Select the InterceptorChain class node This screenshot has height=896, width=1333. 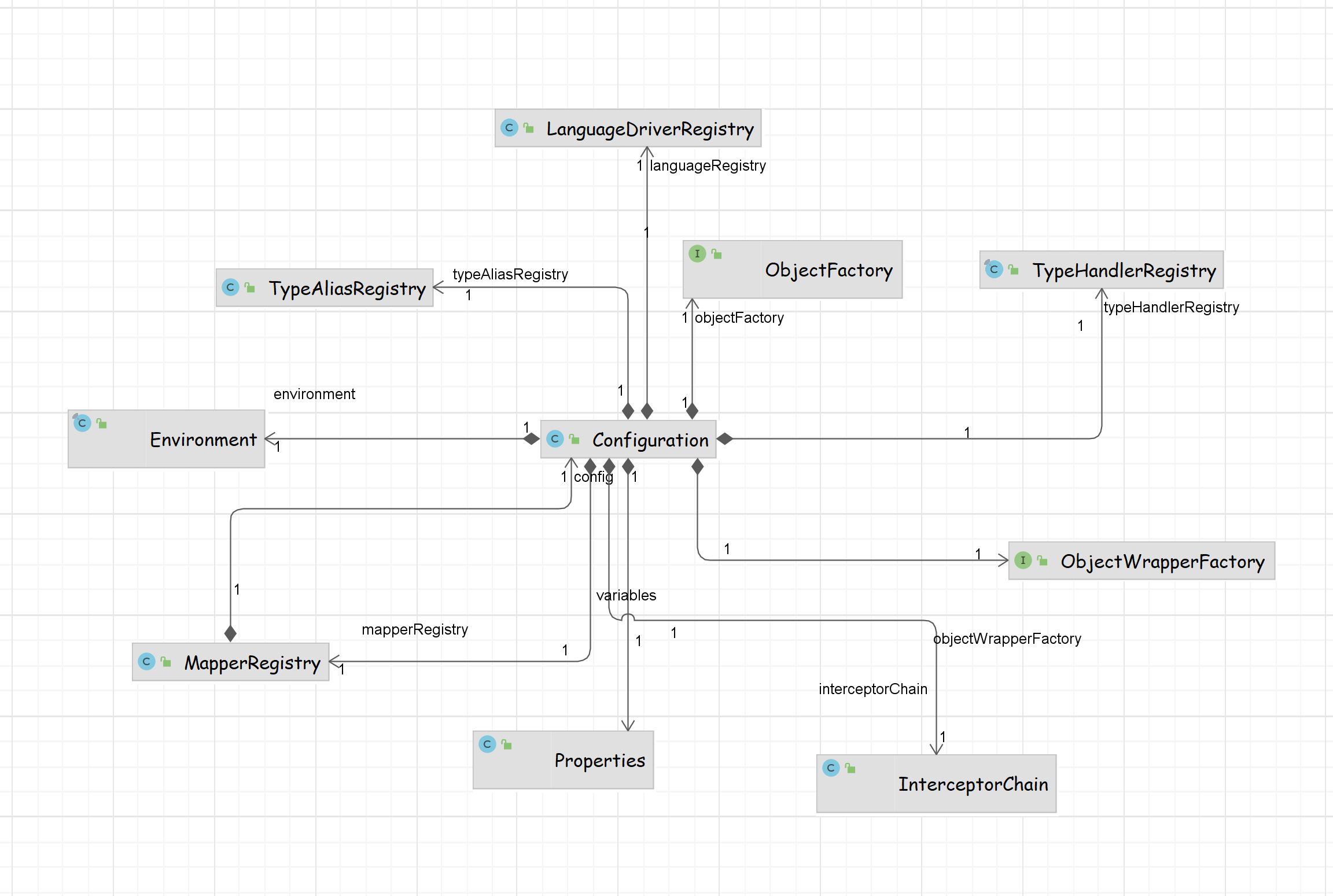click(x=972, y=784)
